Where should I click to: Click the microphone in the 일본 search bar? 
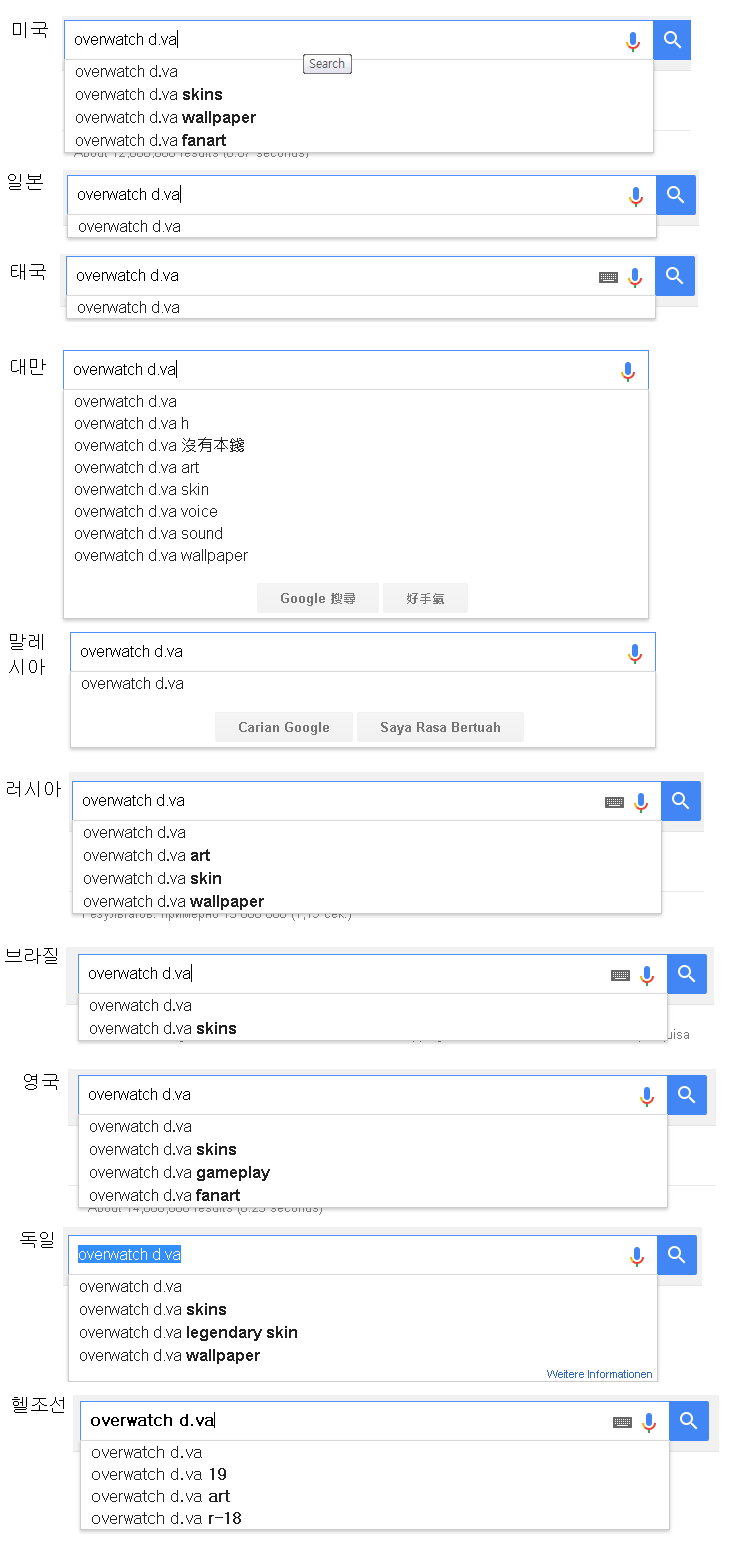[636, 196]
